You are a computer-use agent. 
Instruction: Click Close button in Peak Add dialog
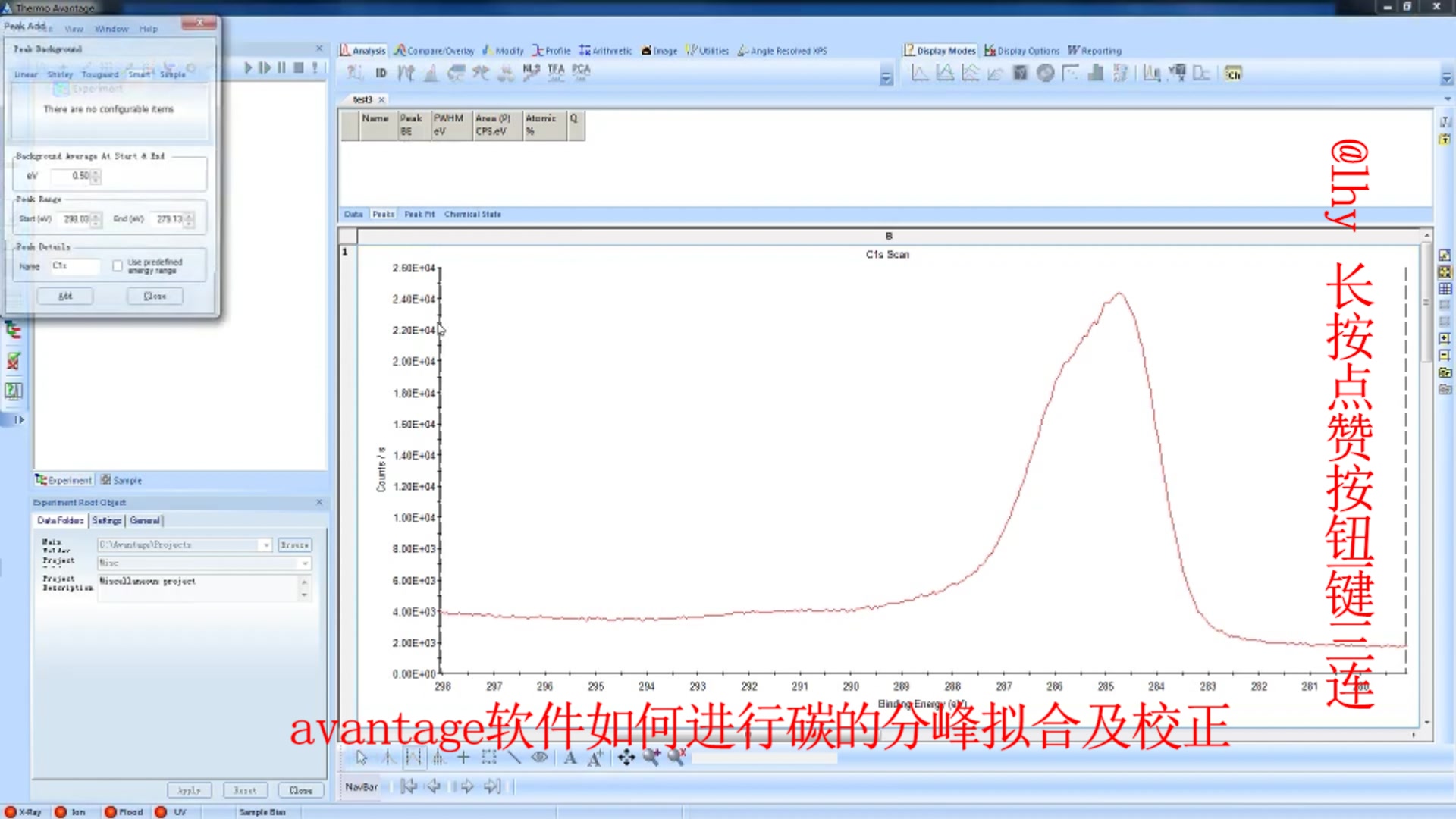click(155, 296)
